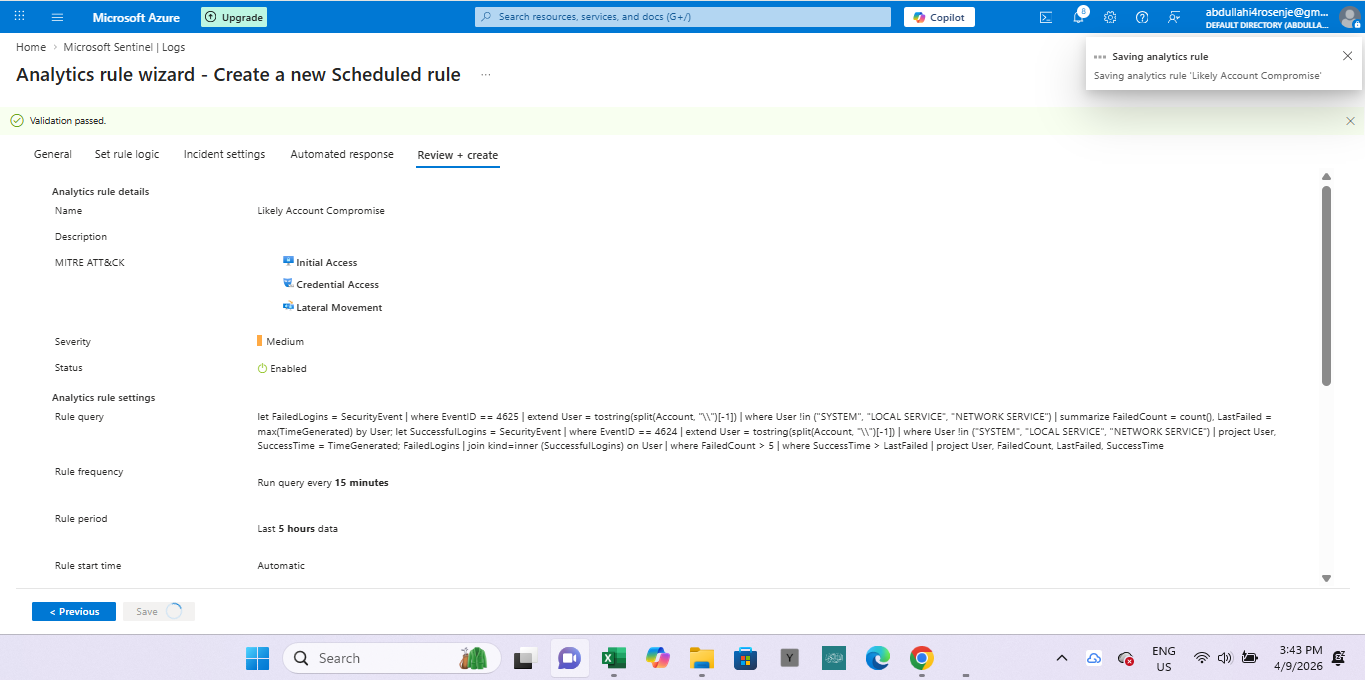Image resolution: width=1365 pixels, height=680 pixels.
Task: Click the Credential Access tactic icon
Action: click(288, 284)
